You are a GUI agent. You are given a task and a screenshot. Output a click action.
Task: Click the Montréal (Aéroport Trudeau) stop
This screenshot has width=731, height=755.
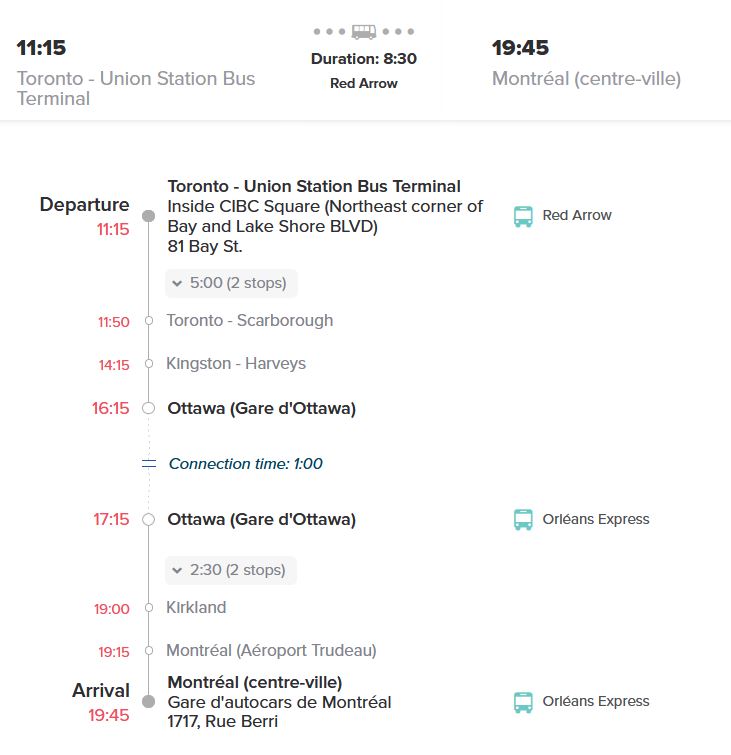pos(271,651)
